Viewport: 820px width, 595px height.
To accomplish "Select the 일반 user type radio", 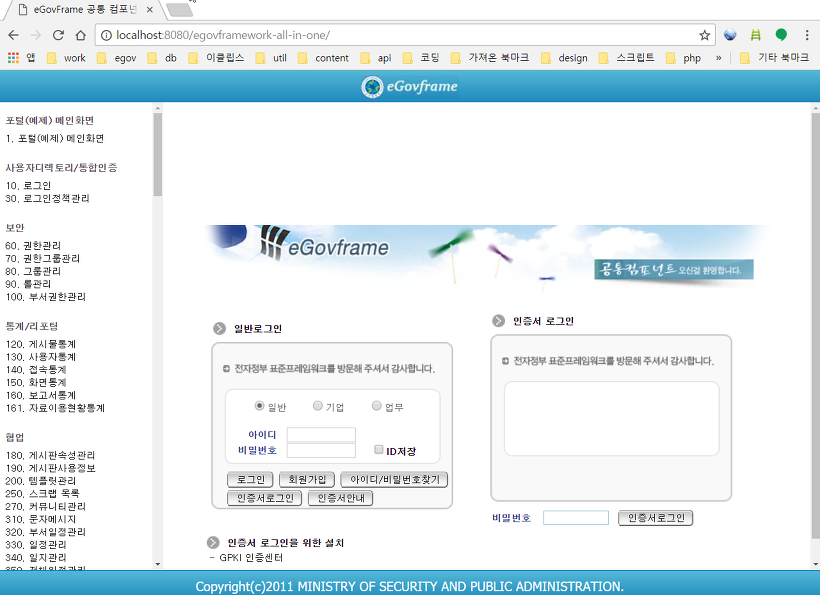I will click(x=259, y=406).
